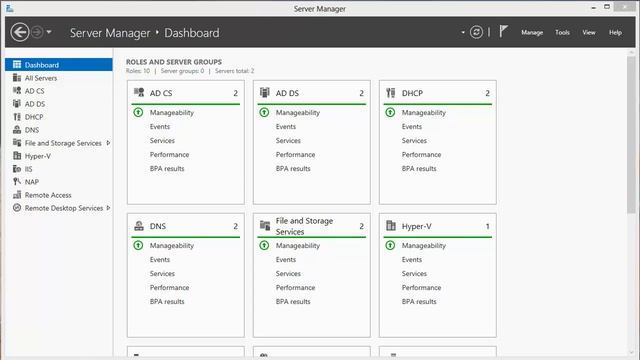Click the DNS tile icon
640x360 pixels.
pos(139,226)
